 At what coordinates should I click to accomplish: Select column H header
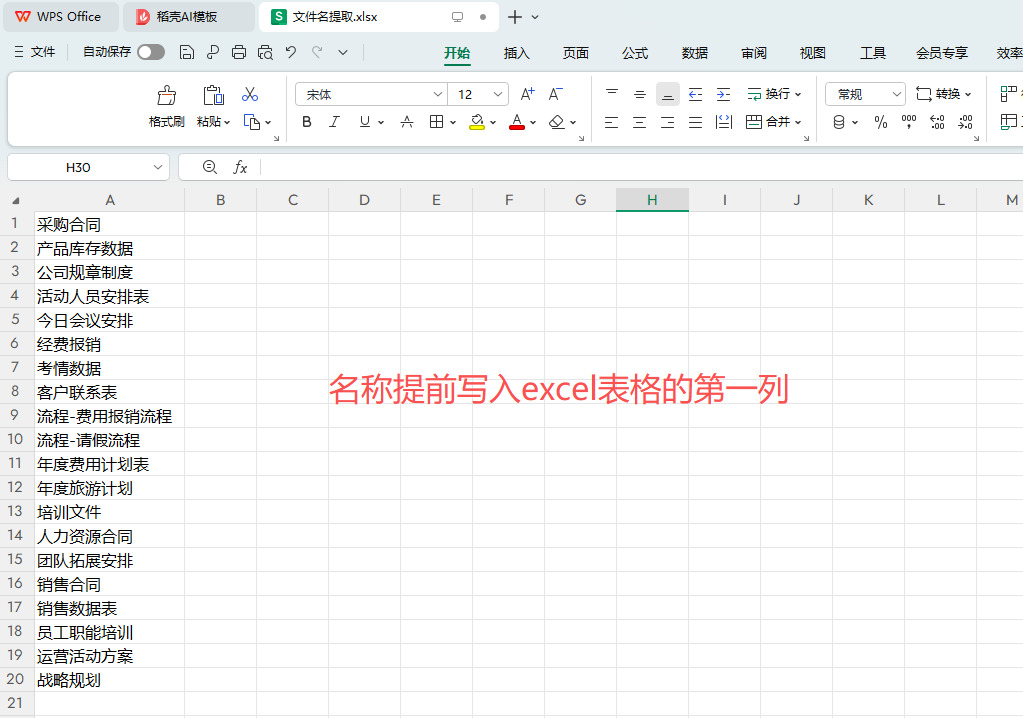pyautogui.click(x=652, y=200)
